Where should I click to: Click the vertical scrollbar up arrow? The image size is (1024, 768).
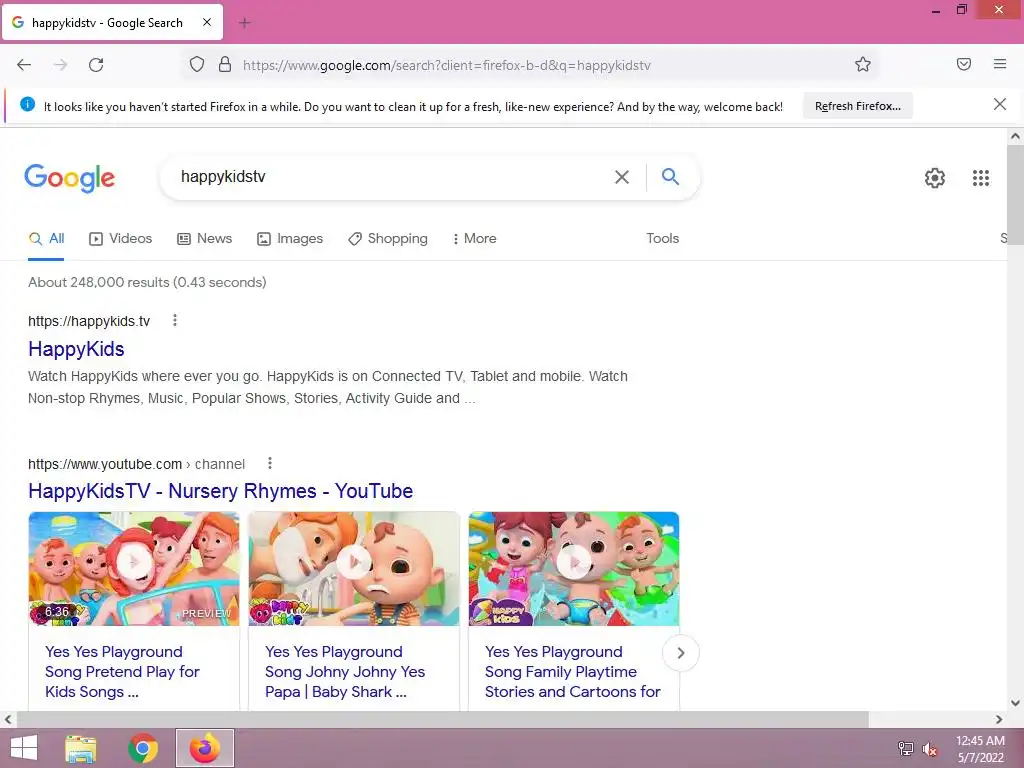(1015, 136)
